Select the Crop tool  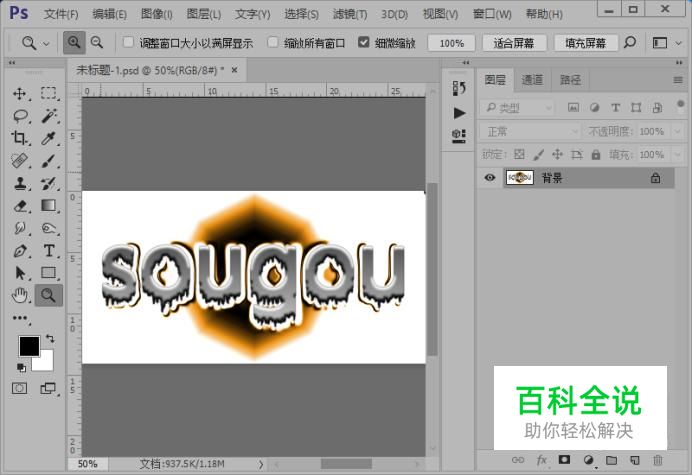tap(20, 138)
